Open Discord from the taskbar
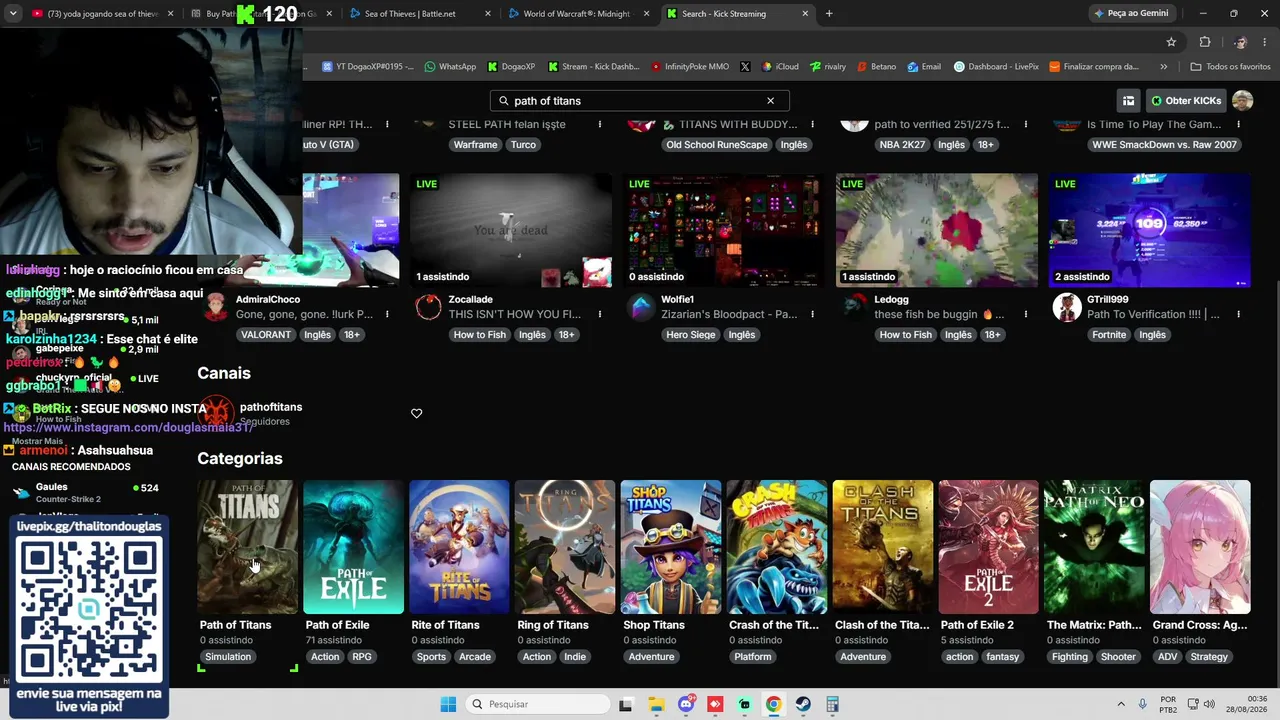Image resolution: width=1280 pixels, height=720 pixels. [x=685, y=704]
